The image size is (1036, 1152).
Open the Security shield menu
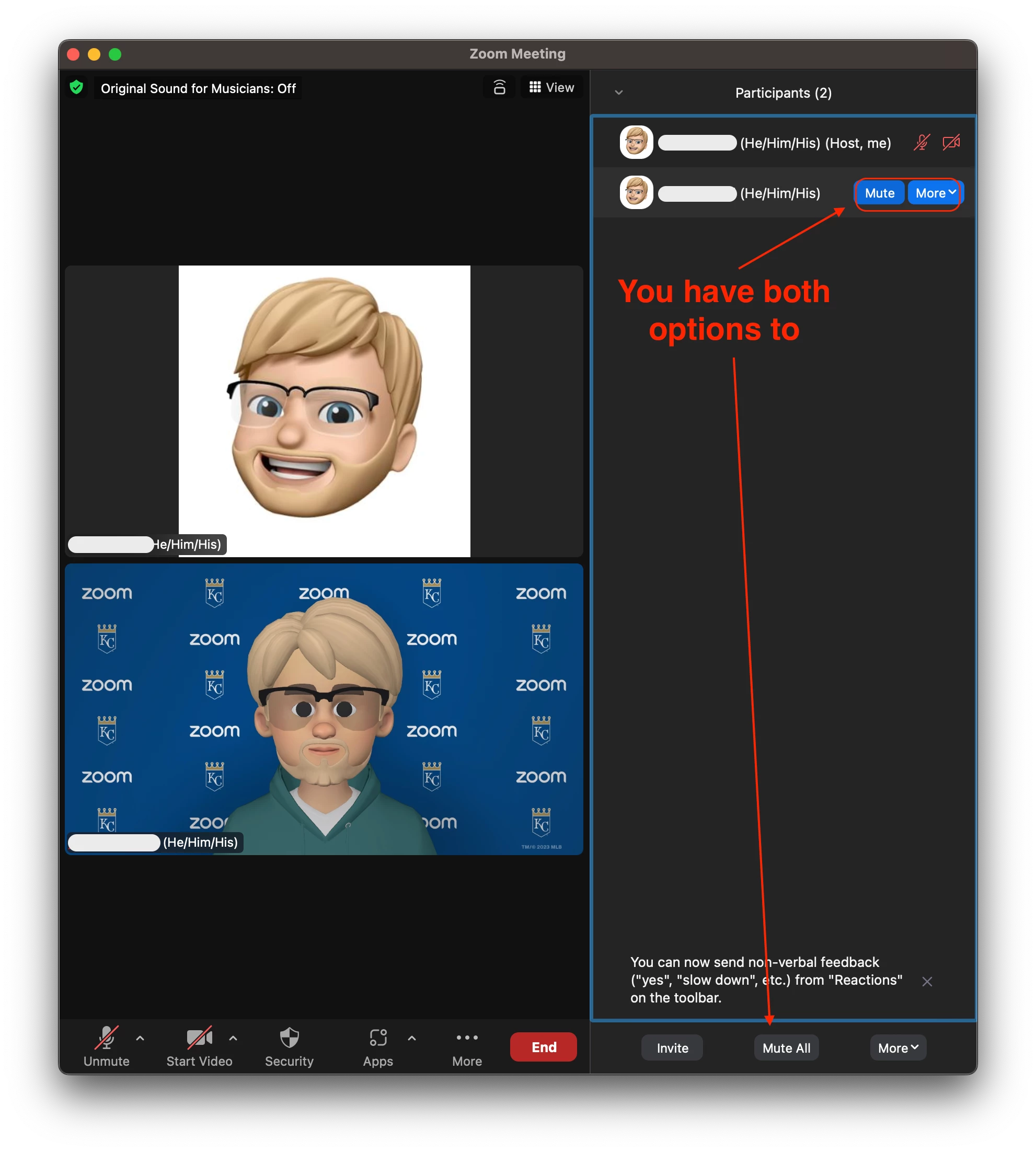tap(289, 1046)
